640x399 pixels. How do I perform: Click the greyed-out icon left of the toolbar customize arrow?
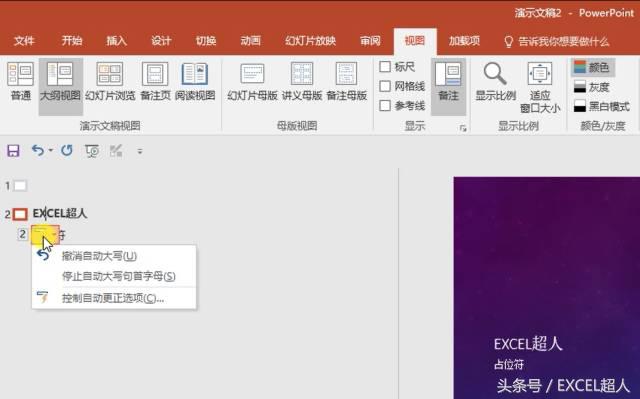click(116, 151)
